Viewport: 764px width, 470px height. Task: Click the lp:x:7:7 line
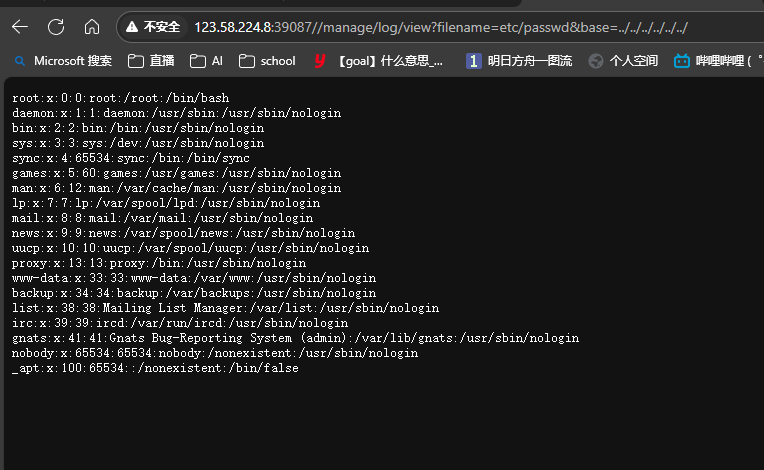pos(166,203)
